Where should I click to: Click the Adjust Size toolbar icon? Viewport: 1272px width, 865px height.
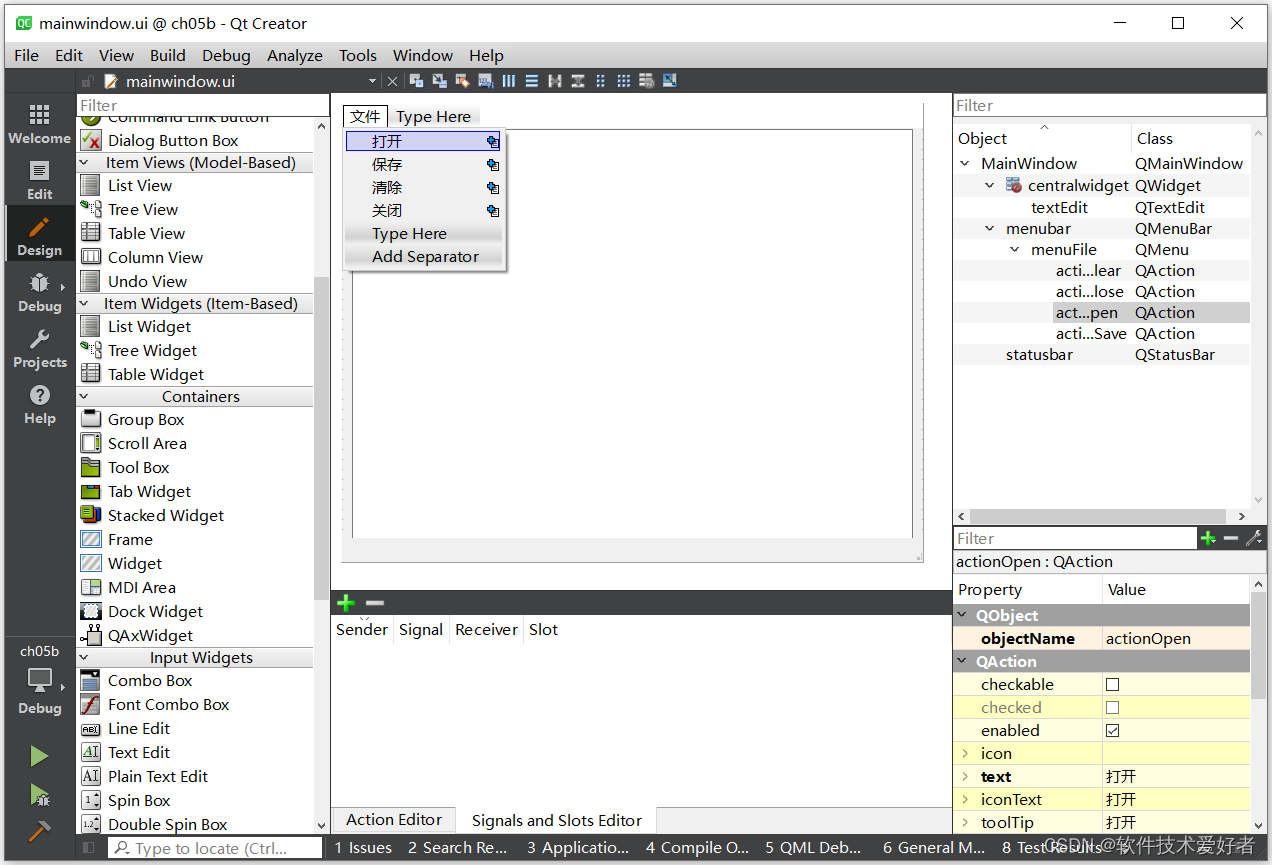coord(669,81)
